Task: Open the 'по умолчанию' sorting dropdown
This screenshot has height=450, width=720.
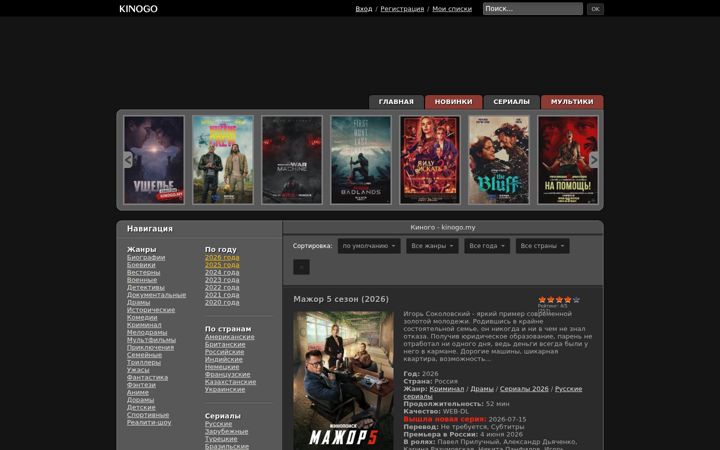Action: pyautogui.click(x=369, y=246)
